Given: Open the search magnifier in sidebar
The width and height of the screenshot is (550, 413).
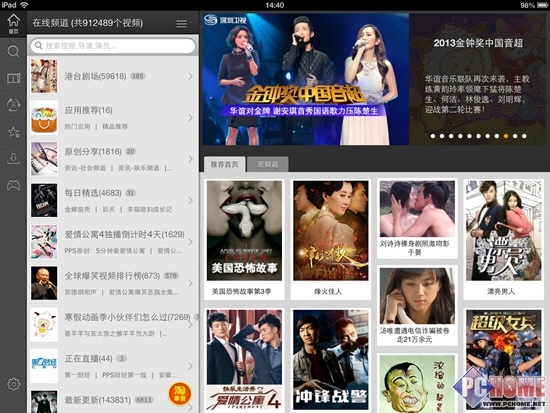Looking at the screenshot, I should pos(13,51).
